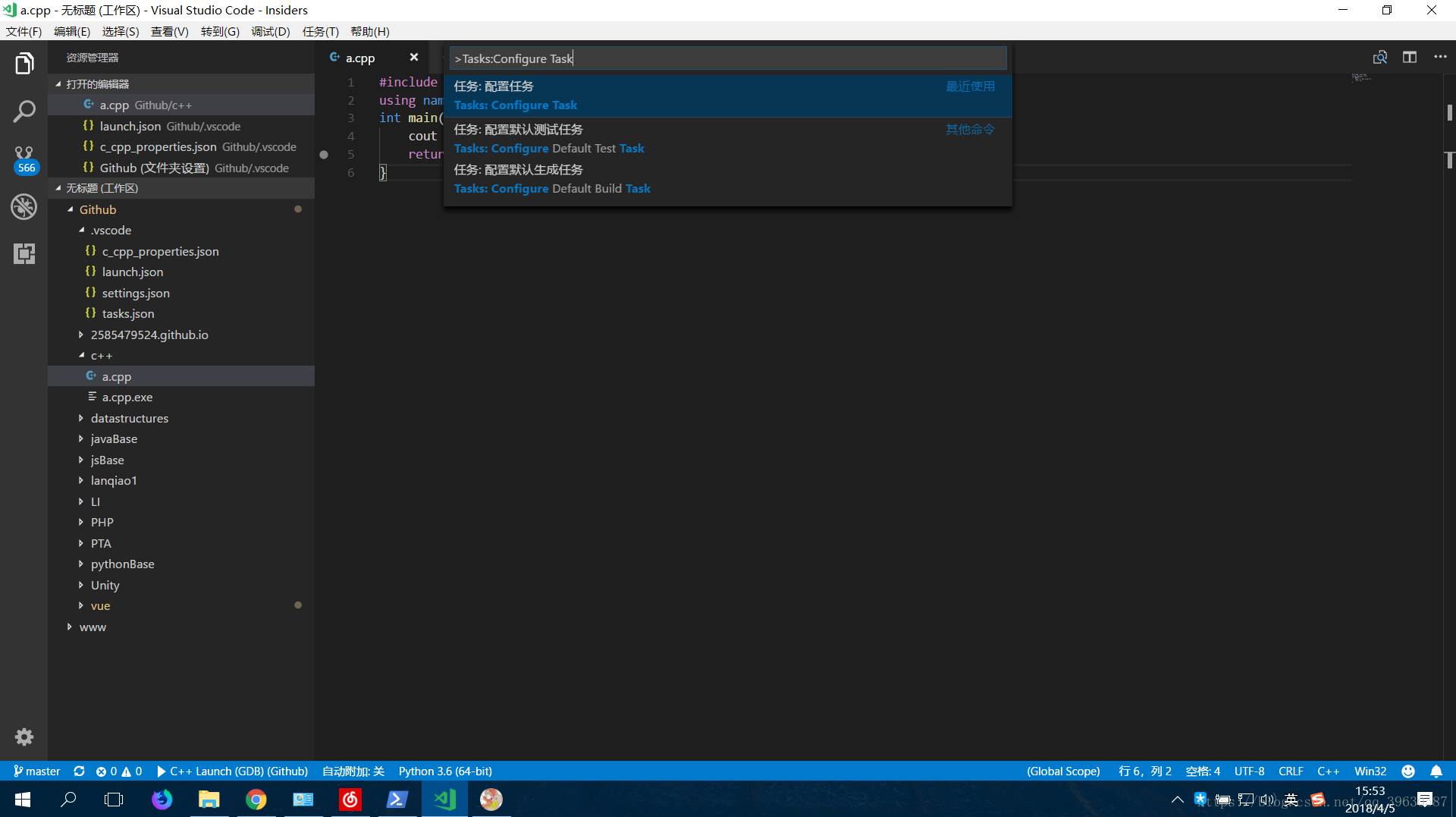
Task: Open the Debug (调试) menu
Action: tap(271, 31)
